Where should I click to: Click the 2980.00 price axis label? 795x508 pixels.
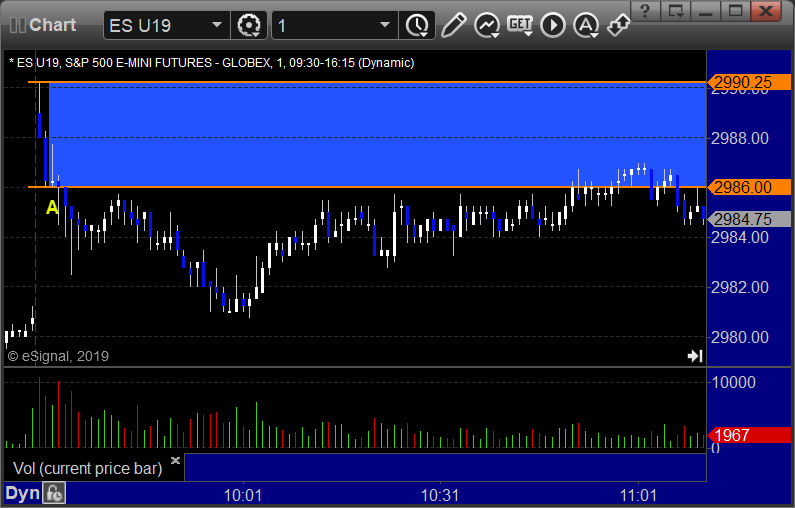[740, 337]
